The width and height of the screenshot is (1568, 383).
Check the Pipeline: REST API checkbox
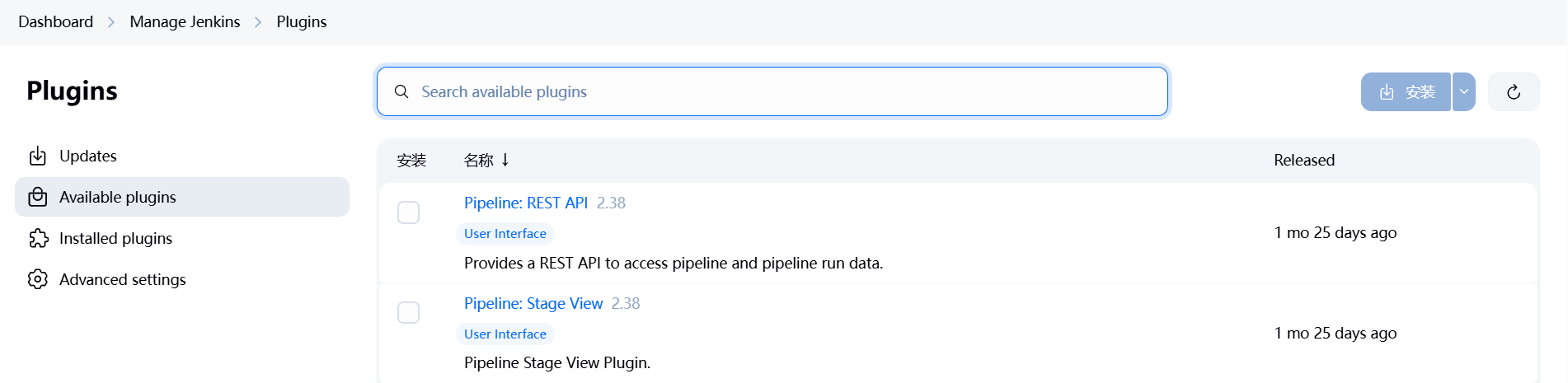(409, 213)
